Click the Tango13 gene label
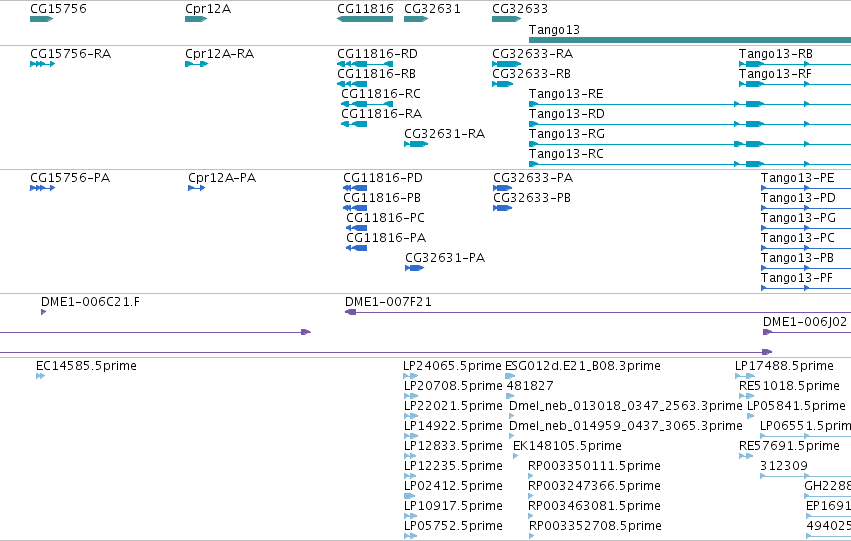The image size is (851, 541). pos(554,30)
